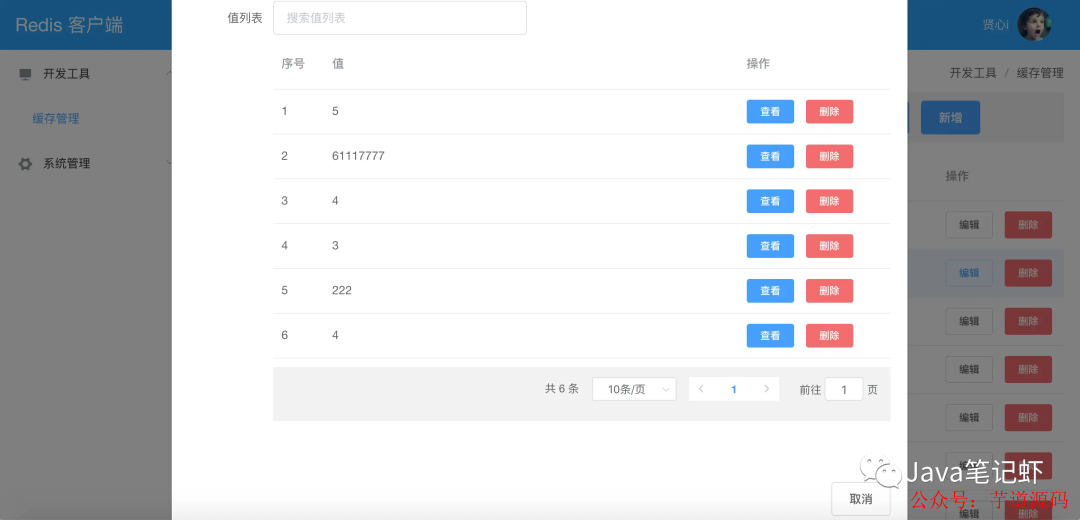Click the 开发工具 monitor icon in sidebar
Screen dimensions: 1080x520
click(25, 74)
